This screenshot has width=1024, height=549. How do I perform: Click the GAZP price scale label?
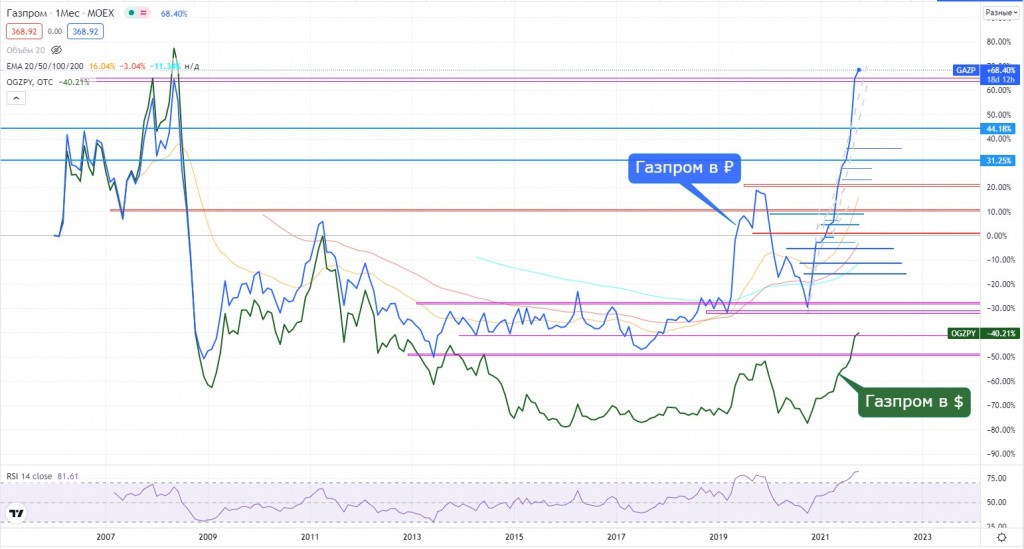click(964, 70)
